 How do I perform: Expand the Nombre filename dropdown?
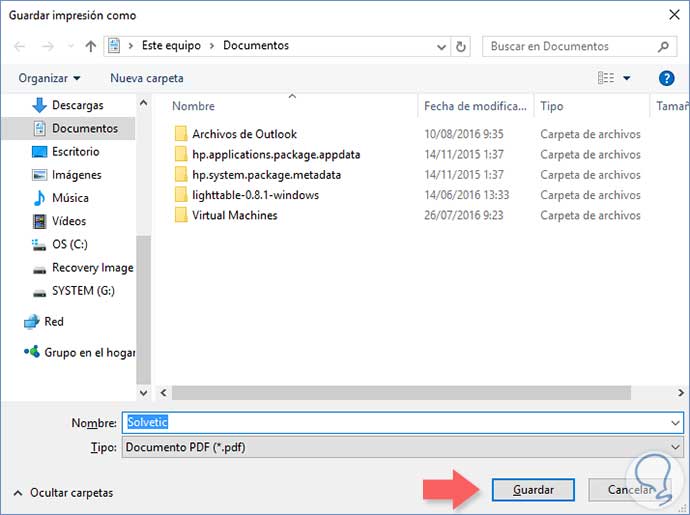click(x=675, y=423)
